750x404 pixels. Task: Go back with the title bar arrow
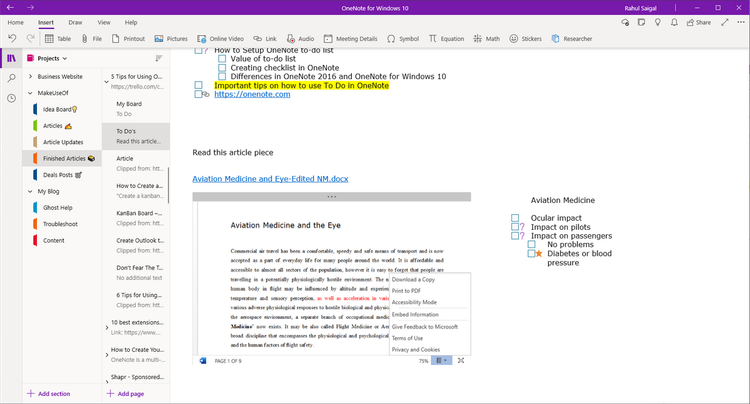point(10,8)
